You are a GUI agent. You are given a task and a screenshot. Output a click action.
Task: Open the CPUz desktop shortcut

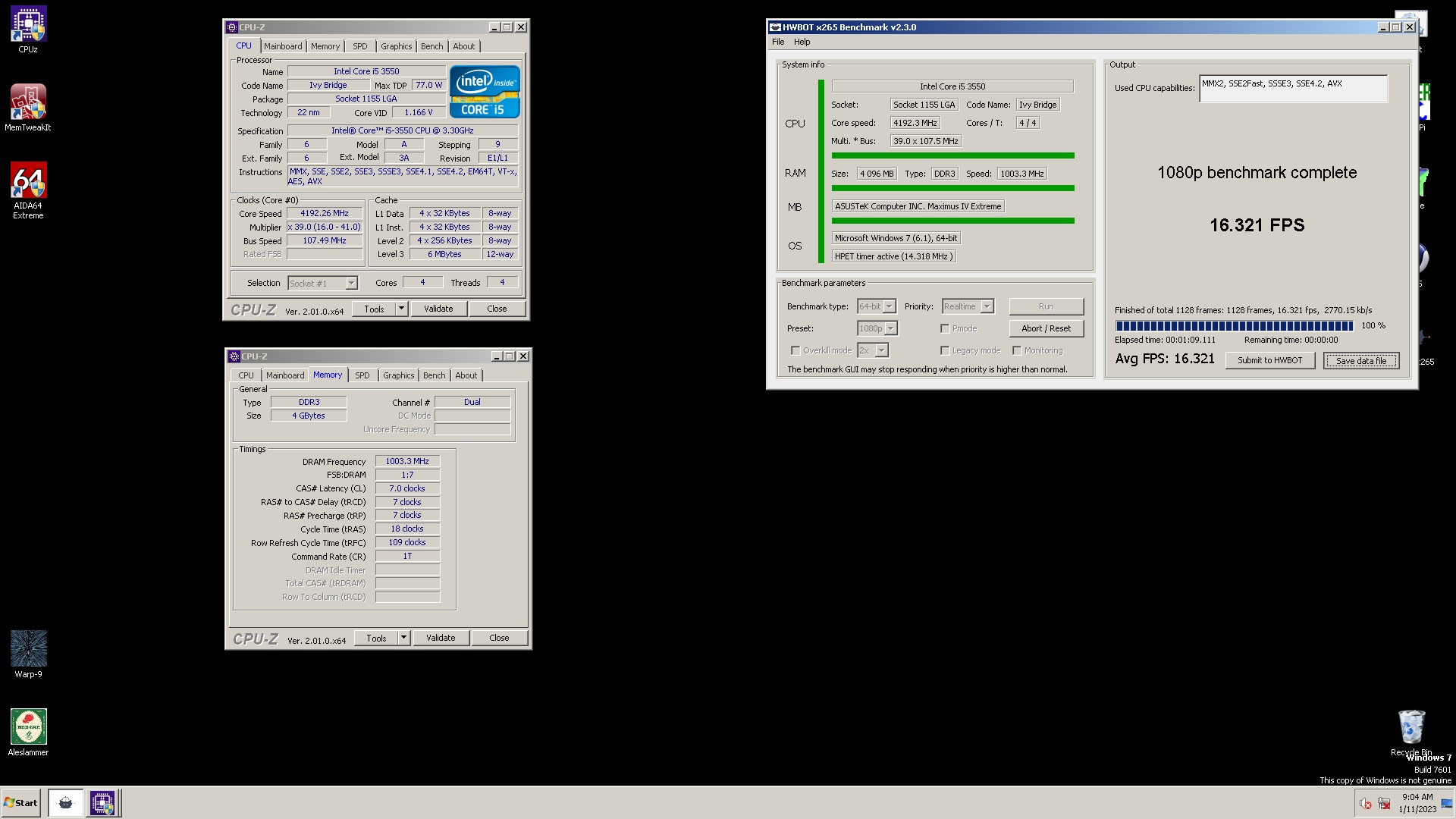pos(28,29)
